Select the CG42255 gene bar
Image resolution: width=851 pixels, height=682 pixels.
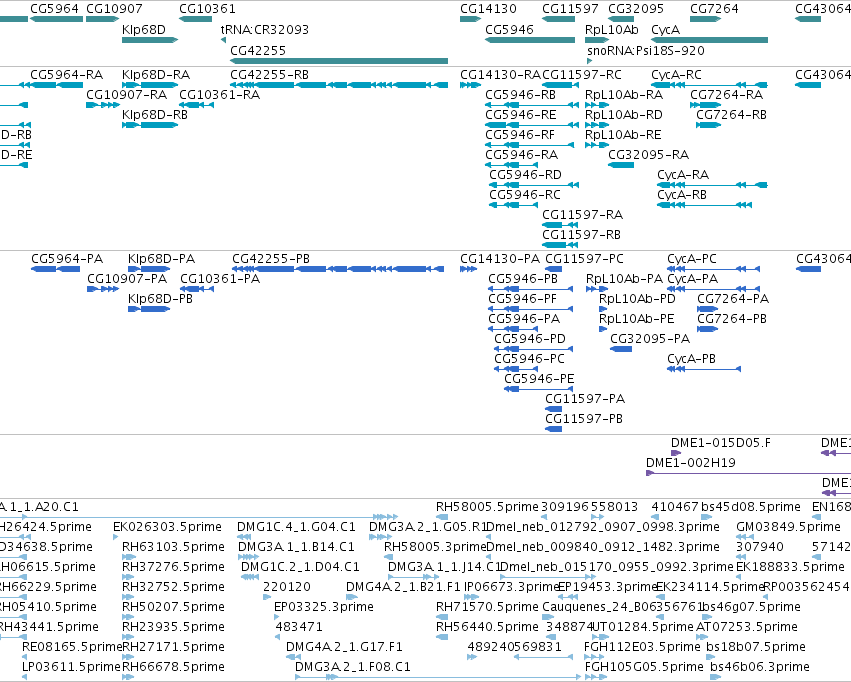coord(339,61)
